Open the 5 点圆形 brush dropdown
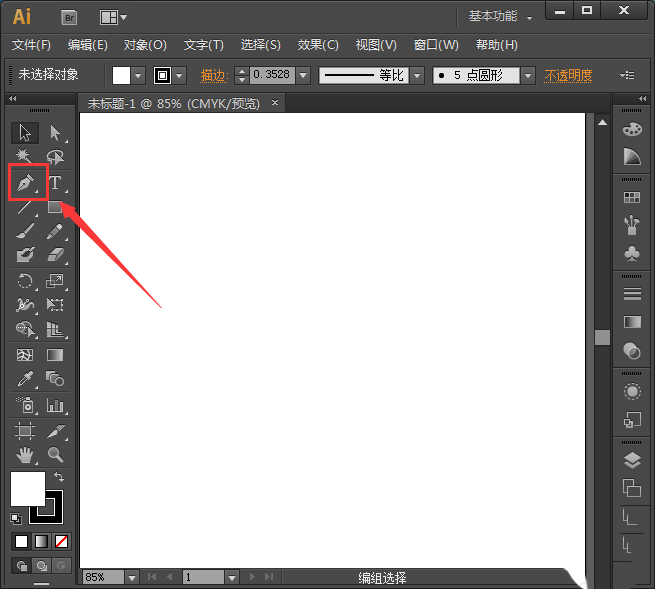The image size is (655, 589). [x=528, y=76]
